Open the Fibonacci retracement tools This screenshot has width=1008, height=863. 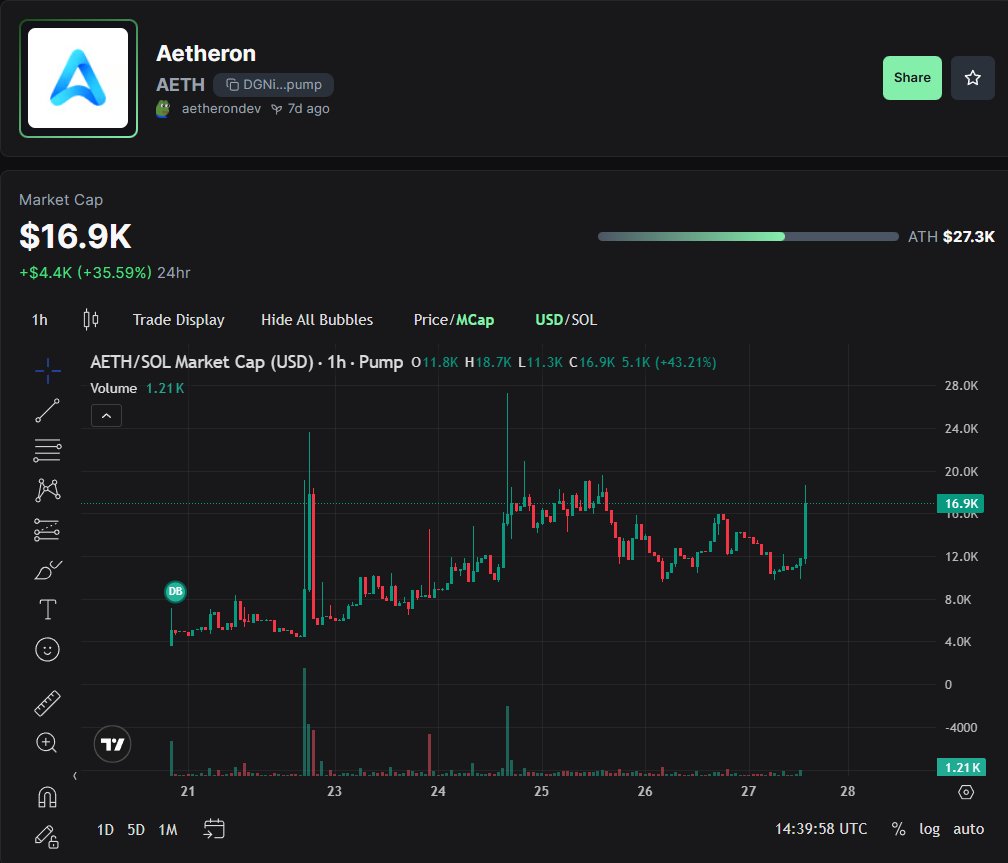click(x=48, y=450)
